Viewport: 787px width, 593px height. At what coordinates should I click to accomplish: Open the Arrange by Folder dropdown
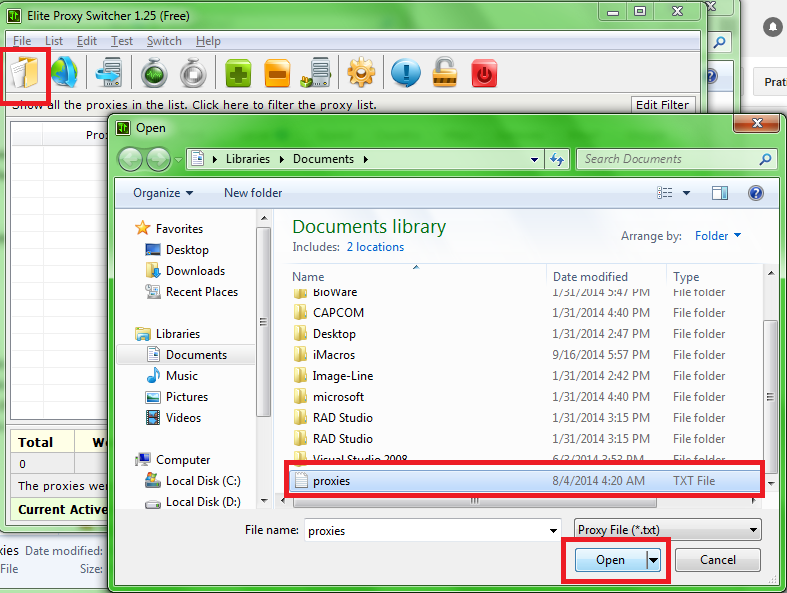718,235
